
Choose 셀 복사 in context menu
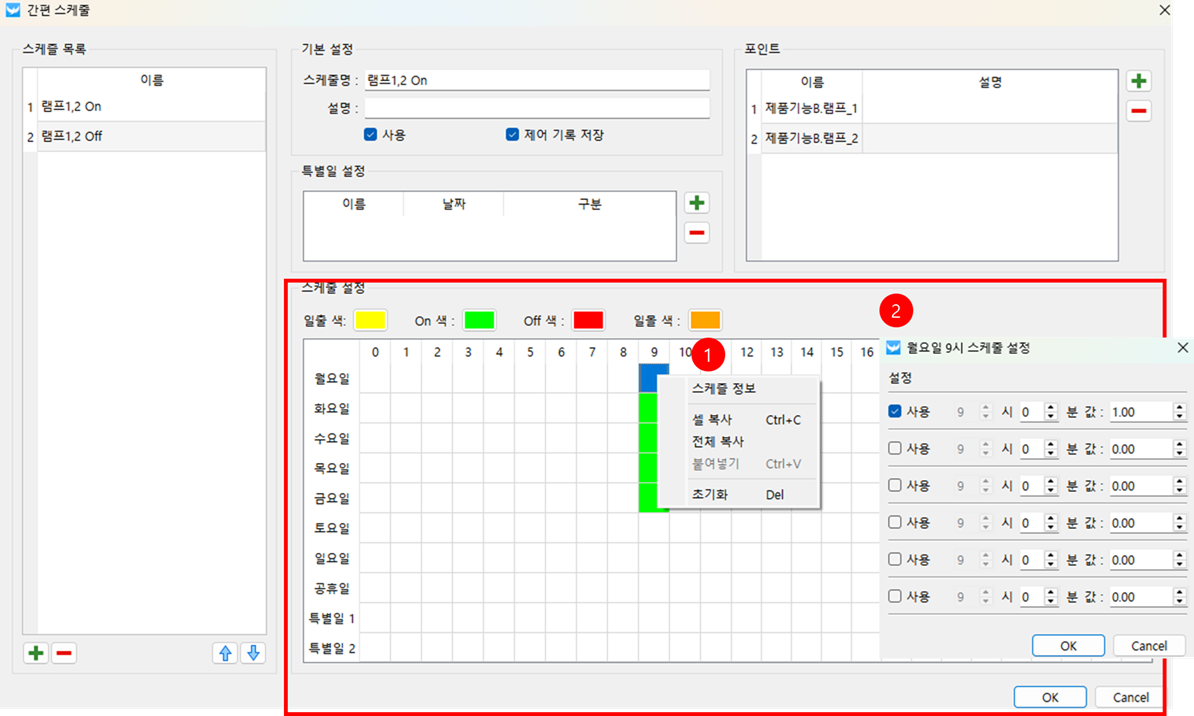[712, 420]
